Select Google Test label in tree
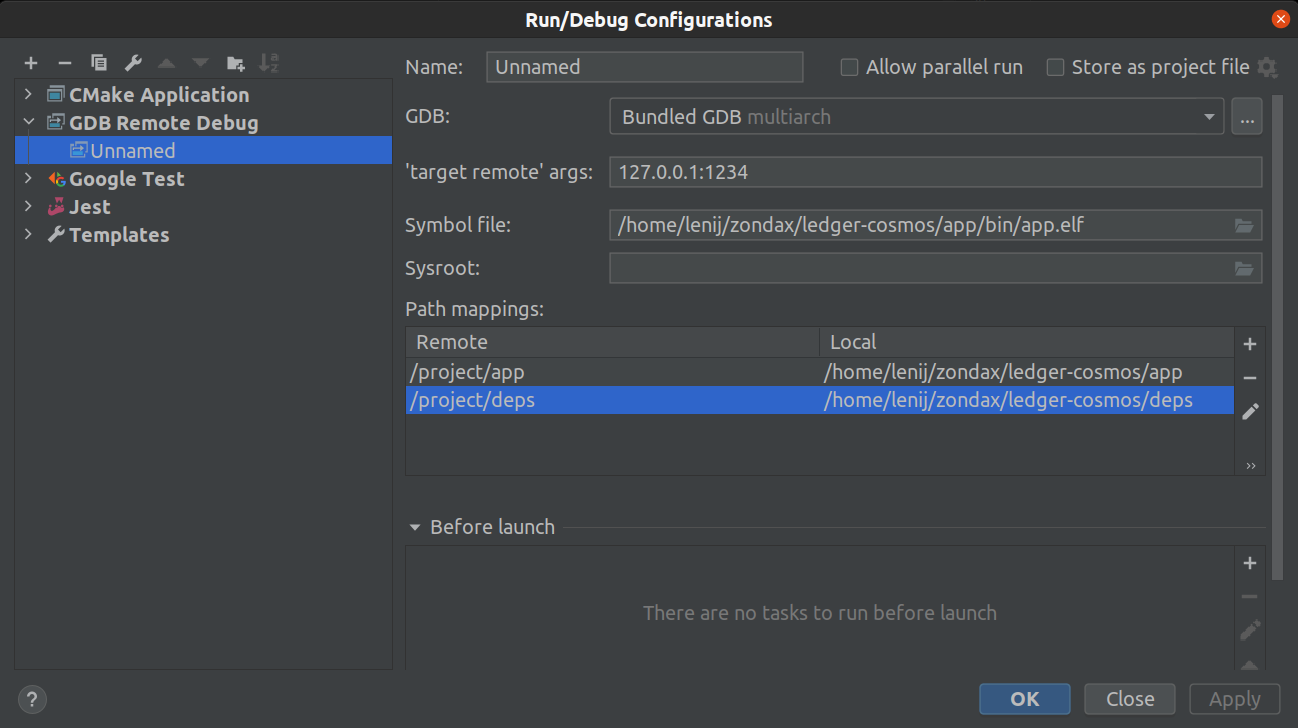1298x728 pixels. point(127,179)
